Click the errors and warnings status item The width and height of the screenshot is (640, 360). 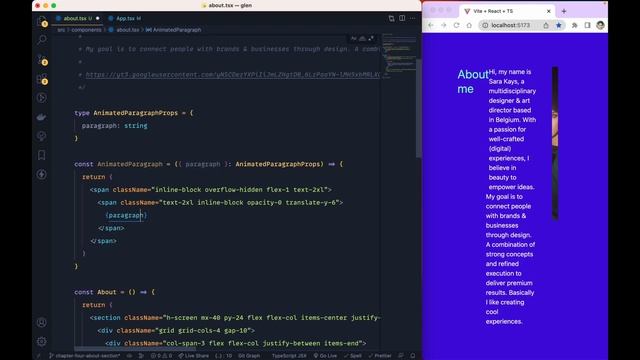[x=161, y=356]
